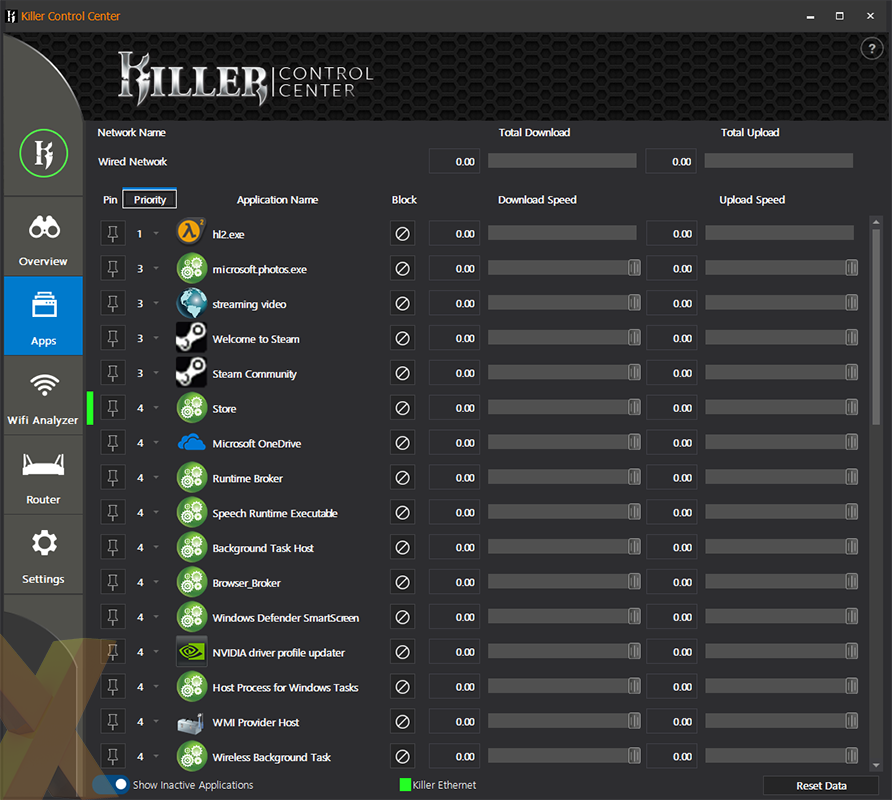The width and height of the screenshot is (892, 800).
Task: Toggle Show Inactive Applications
Action: click(x=111, y=785)
